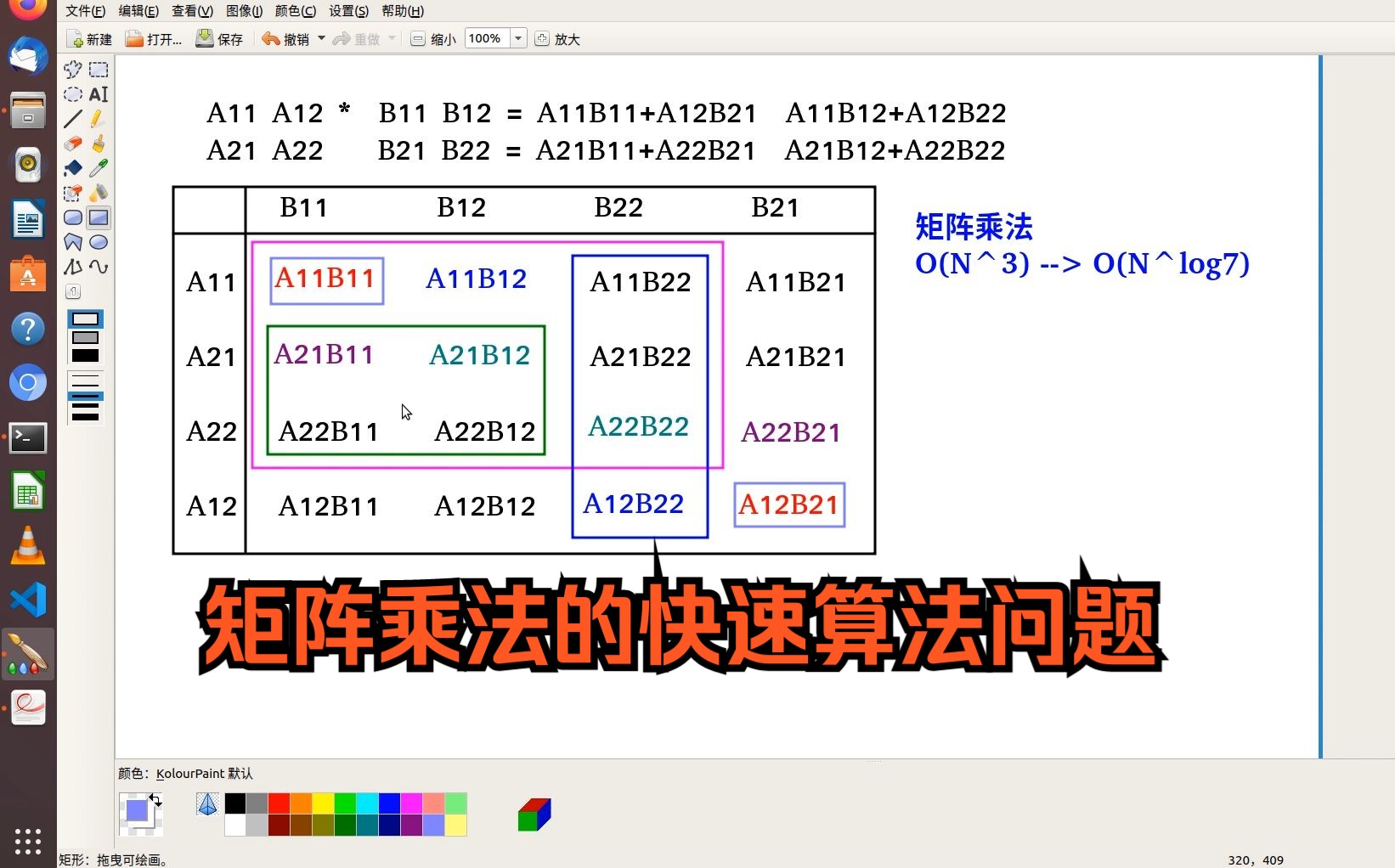Select the Line tool
The width and height of the screenshot is (1395, 868).
coord(73,119)
